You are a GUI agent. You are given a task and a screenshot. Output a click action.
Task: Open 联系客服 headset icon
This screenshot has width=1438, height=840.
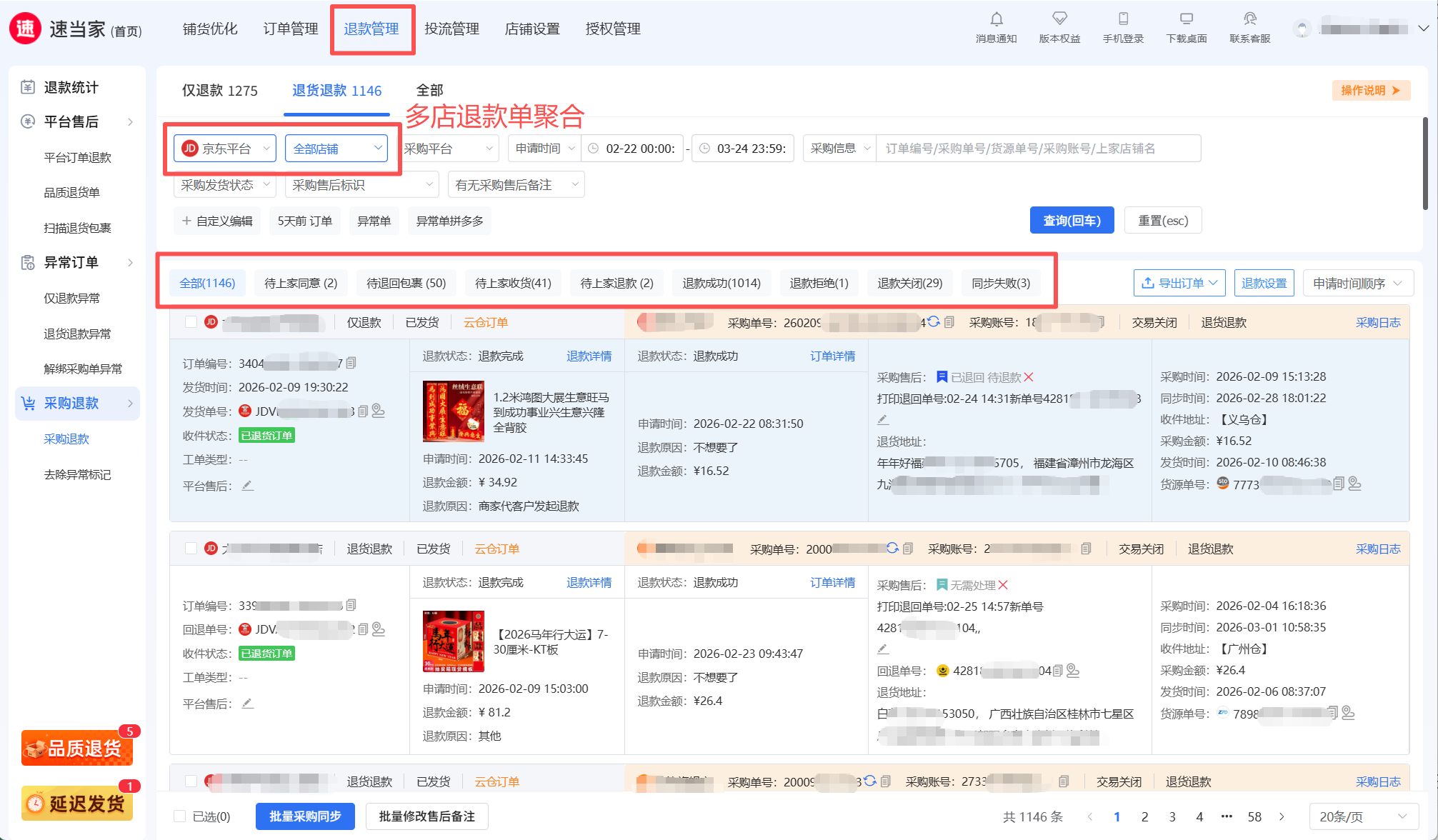click(1249, 19)
